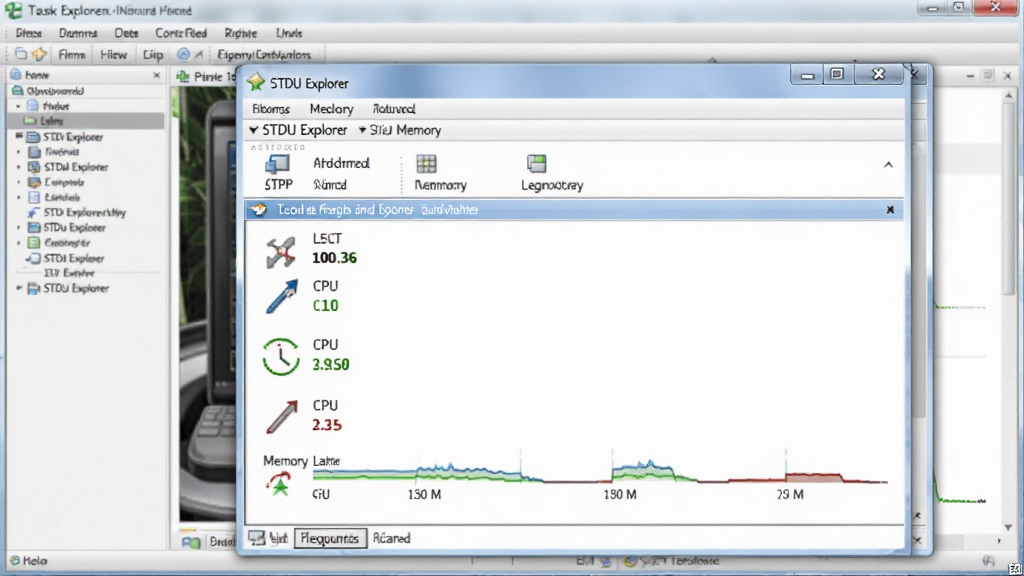Close the blue banner bar

pos(890,210)
